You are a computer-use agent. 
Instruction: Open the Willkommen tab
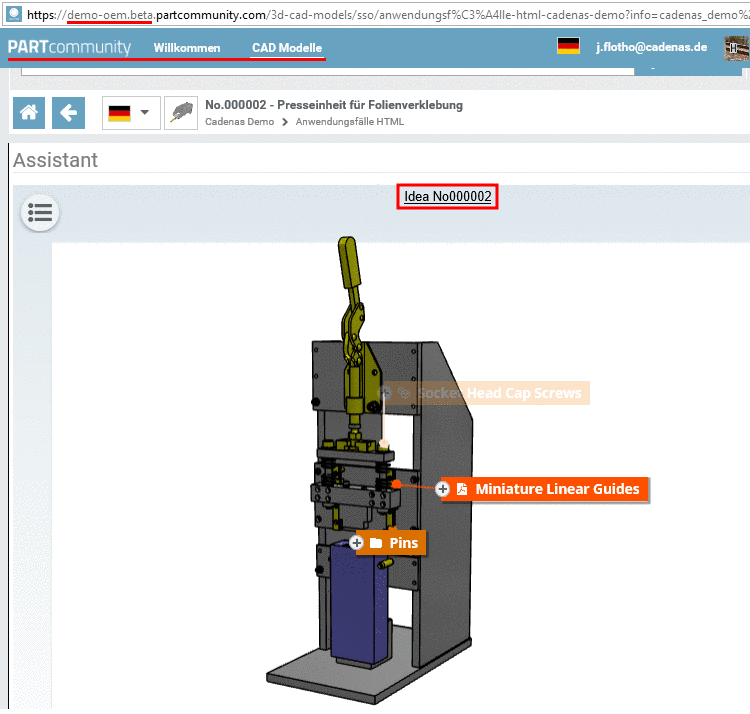pos(187,48)
